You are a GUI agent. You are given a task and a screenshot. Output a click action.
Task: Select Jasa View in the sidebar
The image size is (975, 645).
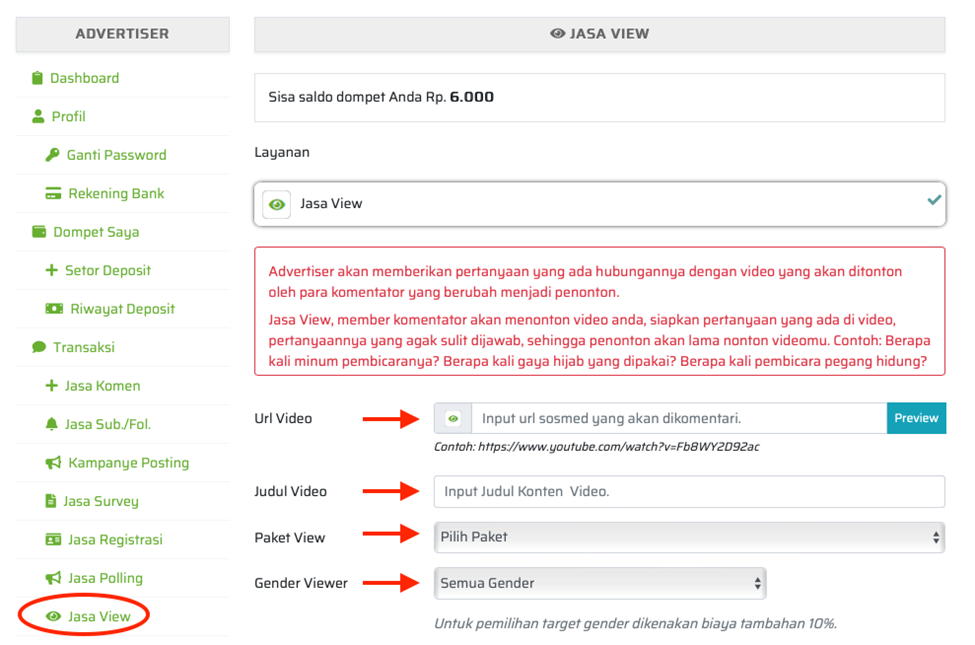[99, 616]
